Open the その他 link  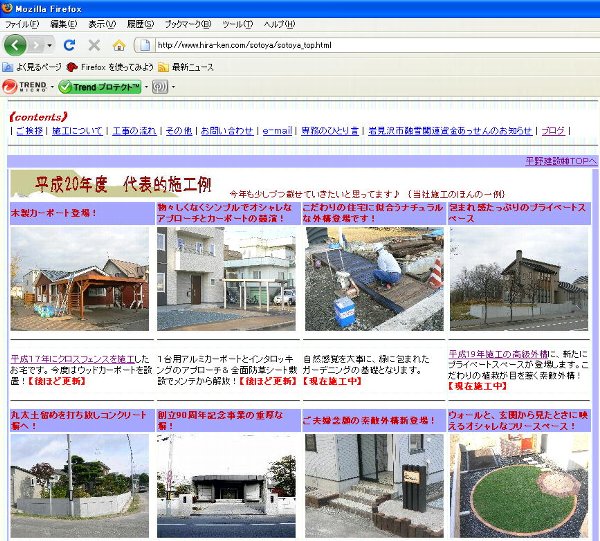click(x=179, y=131)
